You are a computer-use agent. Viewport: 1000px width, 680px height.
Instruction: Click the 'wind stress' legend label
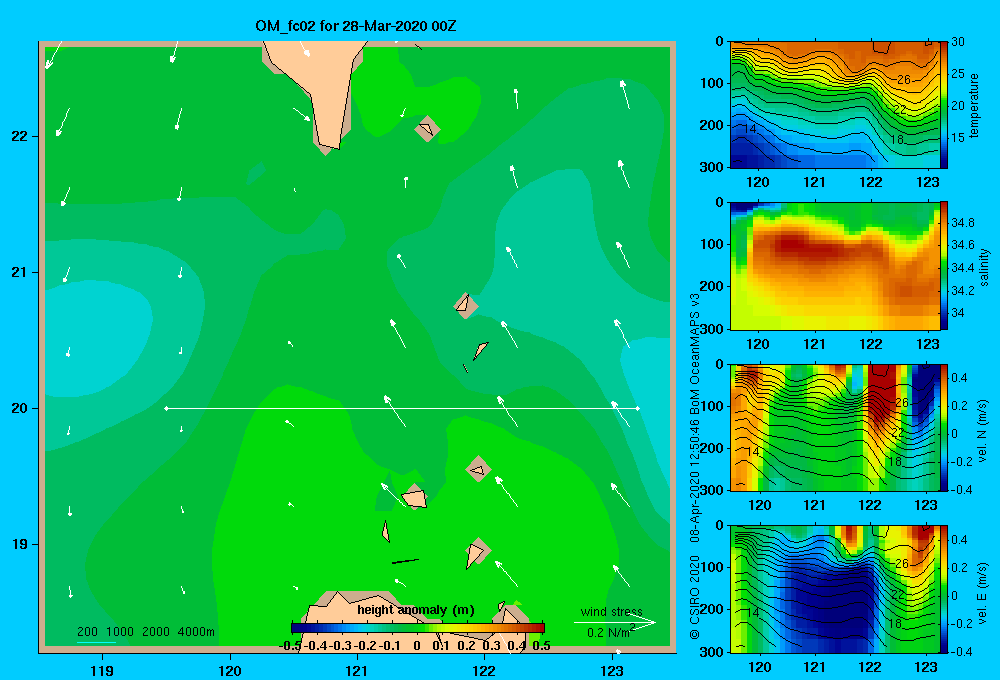612,612
